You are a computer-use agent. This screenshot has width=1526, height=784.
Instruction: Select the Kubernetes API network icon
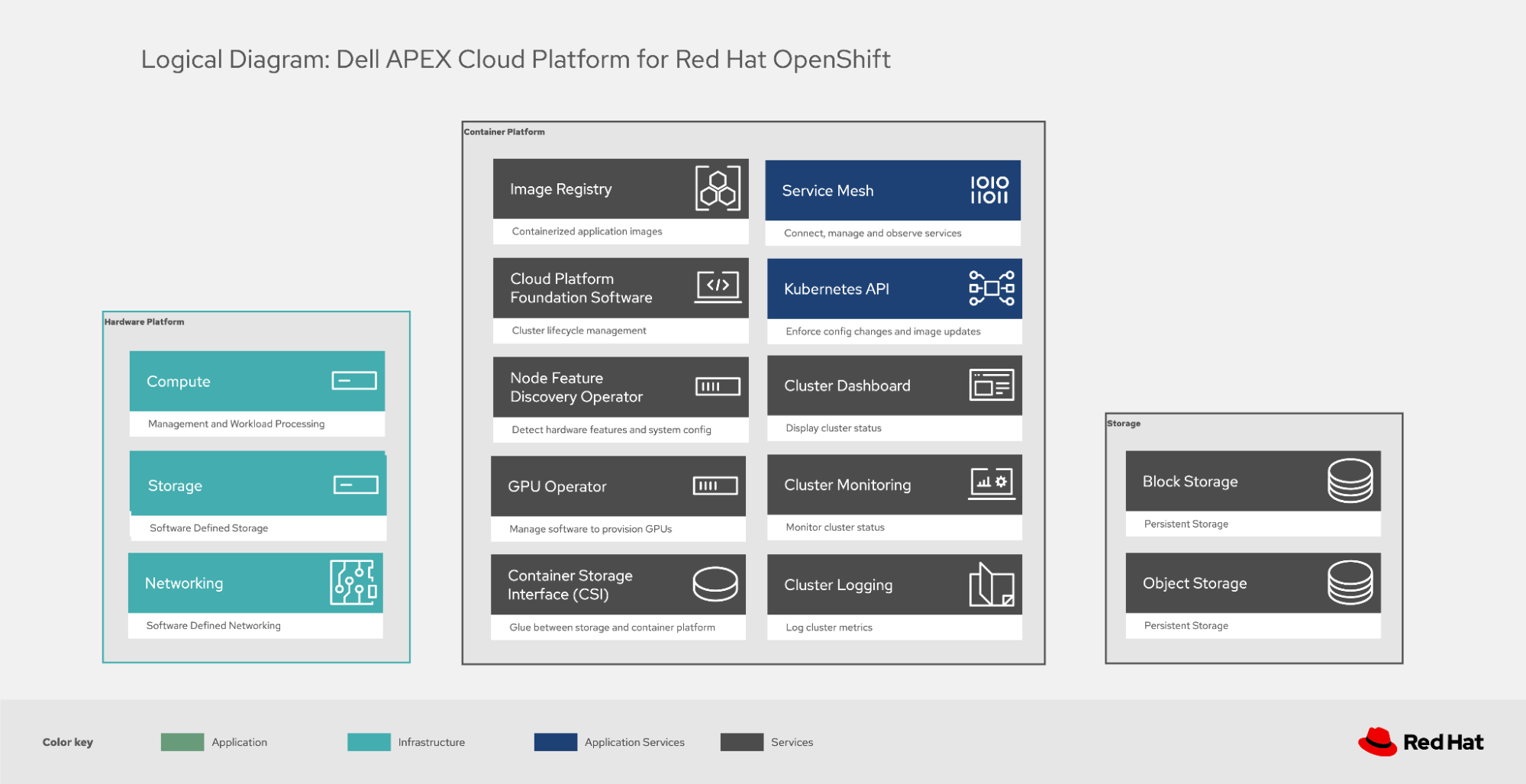point(991,289)
